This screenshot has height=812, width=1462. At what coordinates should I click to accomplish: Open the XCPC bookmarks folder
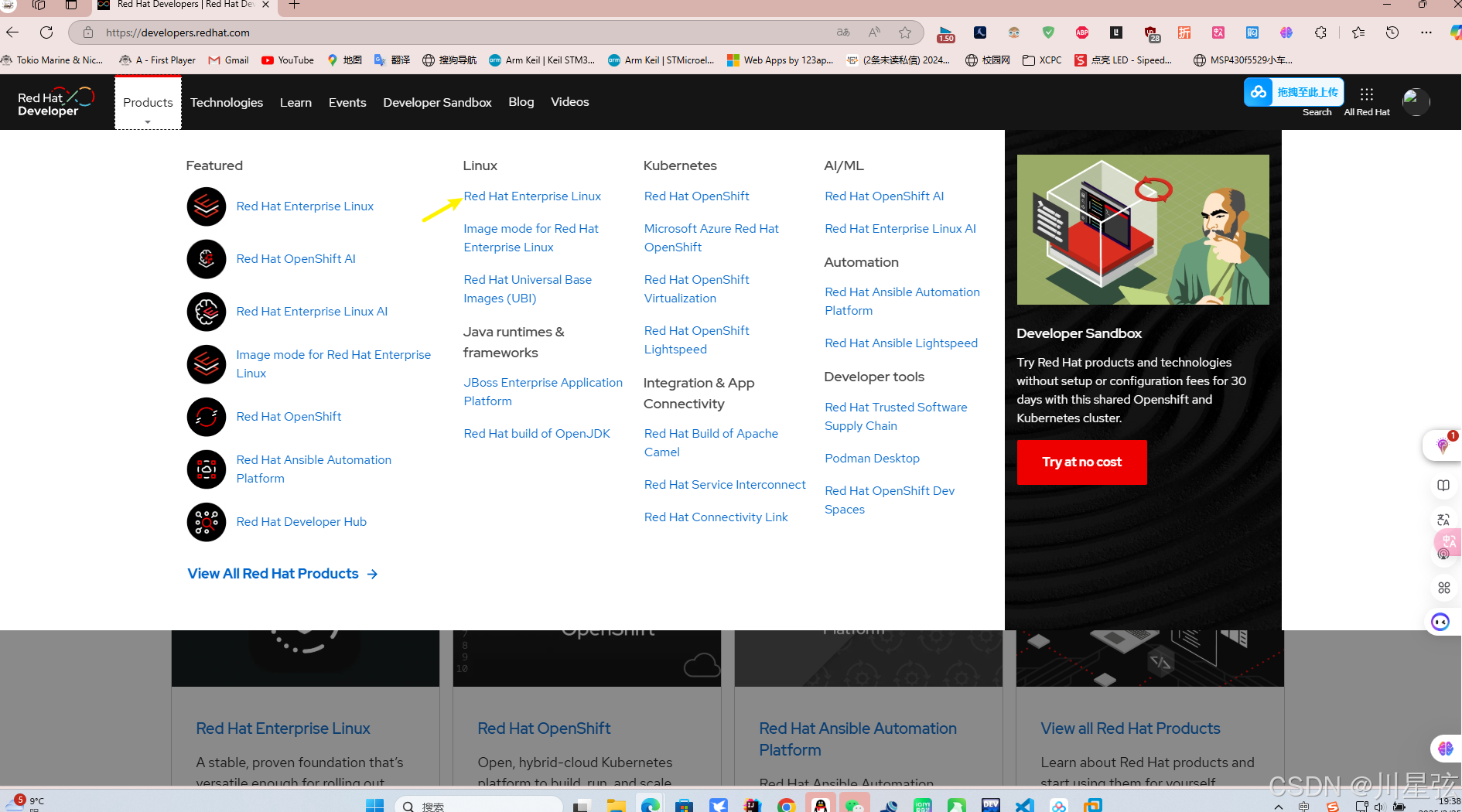[x=1042, y=60]
